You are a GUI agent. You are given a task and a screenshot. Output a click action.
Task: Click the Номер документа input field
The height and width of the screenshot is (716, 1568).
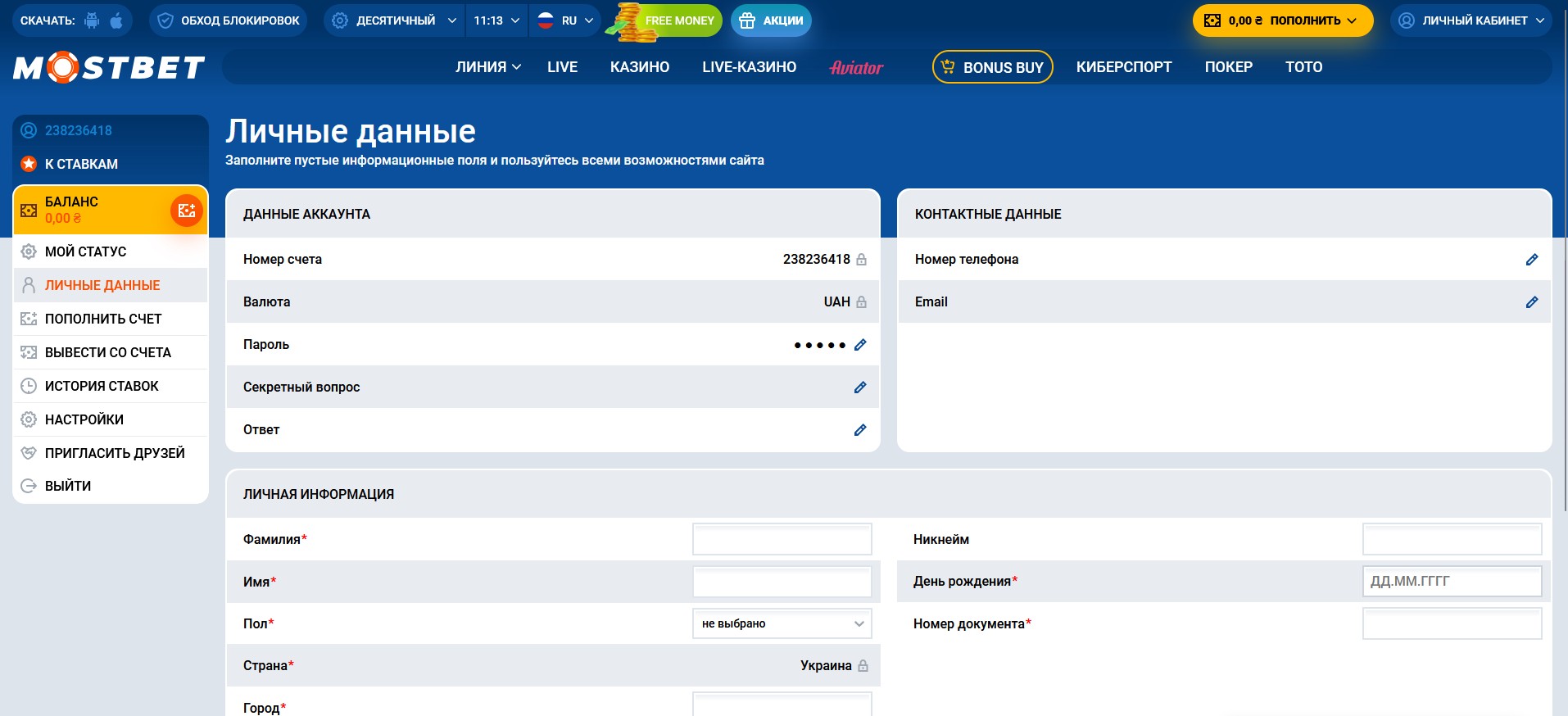[x=1452, y=623]
